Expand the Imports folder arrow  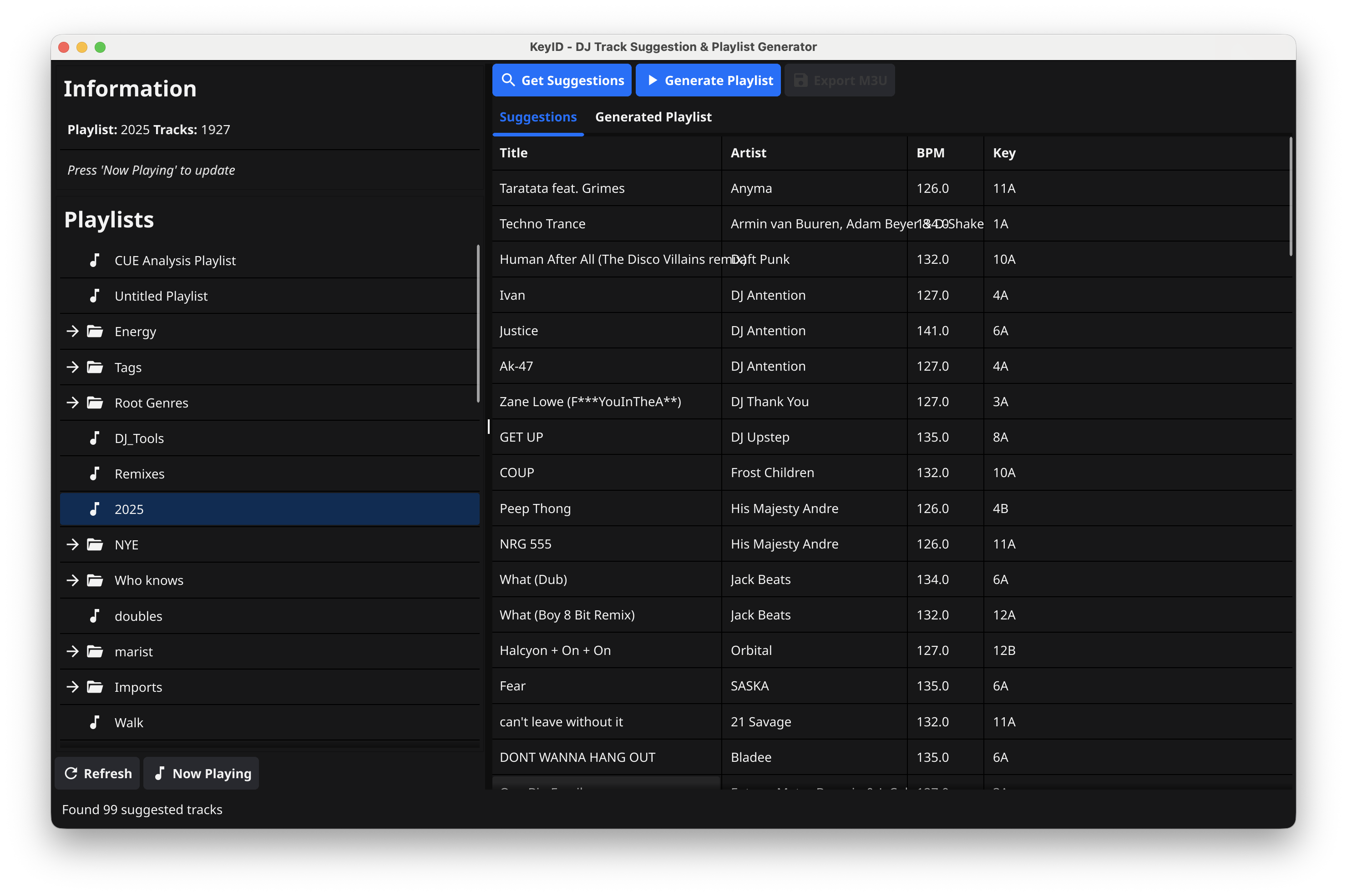[x=72, y=686]
